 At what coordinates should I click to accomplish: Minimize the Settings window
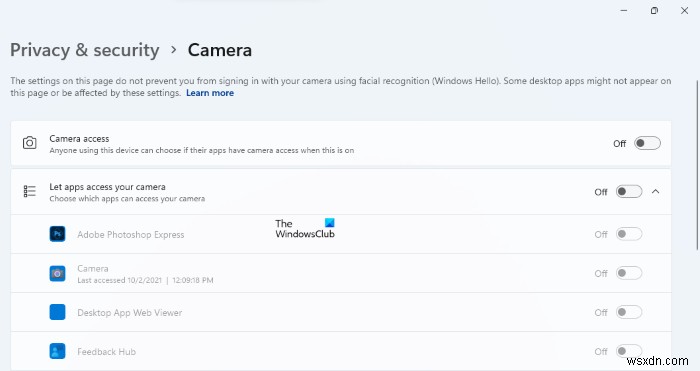[624, 10]
